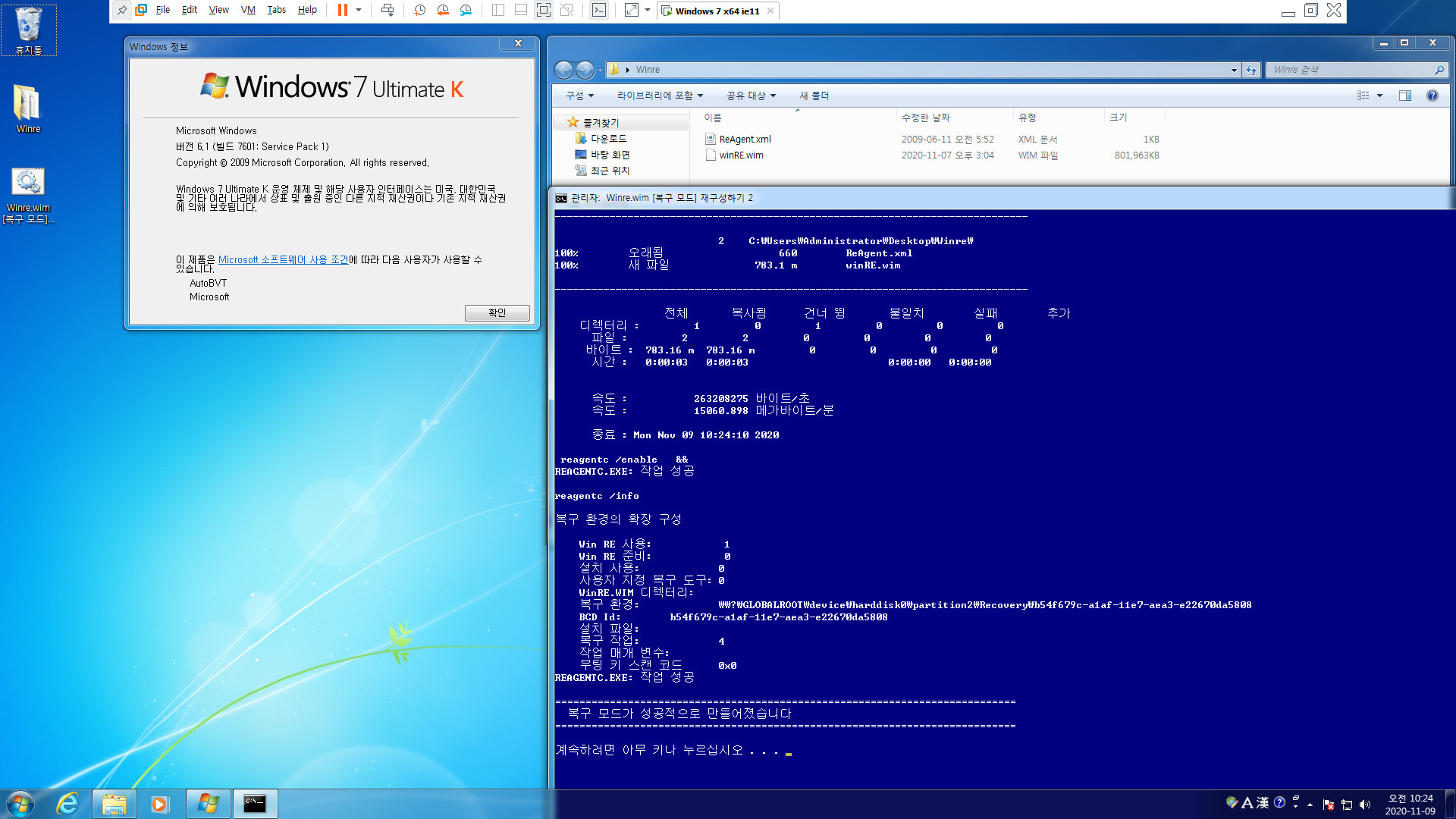The height and width of the screenshot is (819, 1456).
Task: Click stretch guest display icon
Action: pos(632,11)
